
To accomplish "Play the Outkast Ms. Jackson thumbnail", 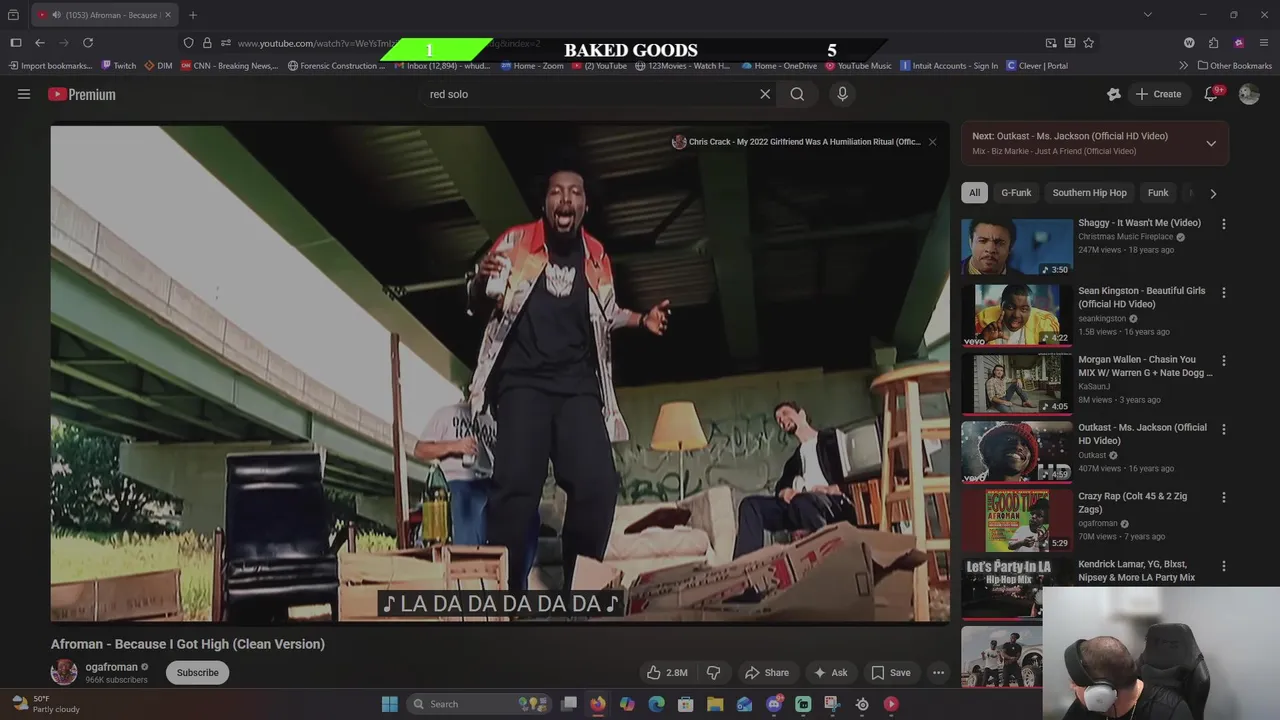I will pyautogui.click(x=1017, y=452).
